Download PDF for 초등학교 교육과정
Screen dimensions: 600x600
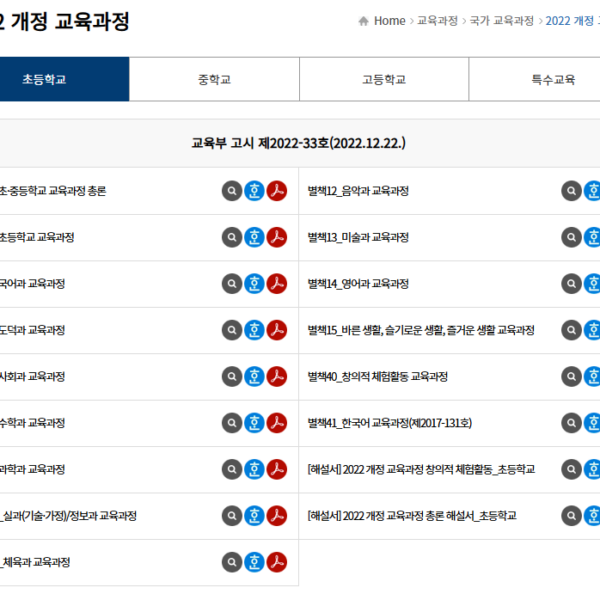[277, 237]
